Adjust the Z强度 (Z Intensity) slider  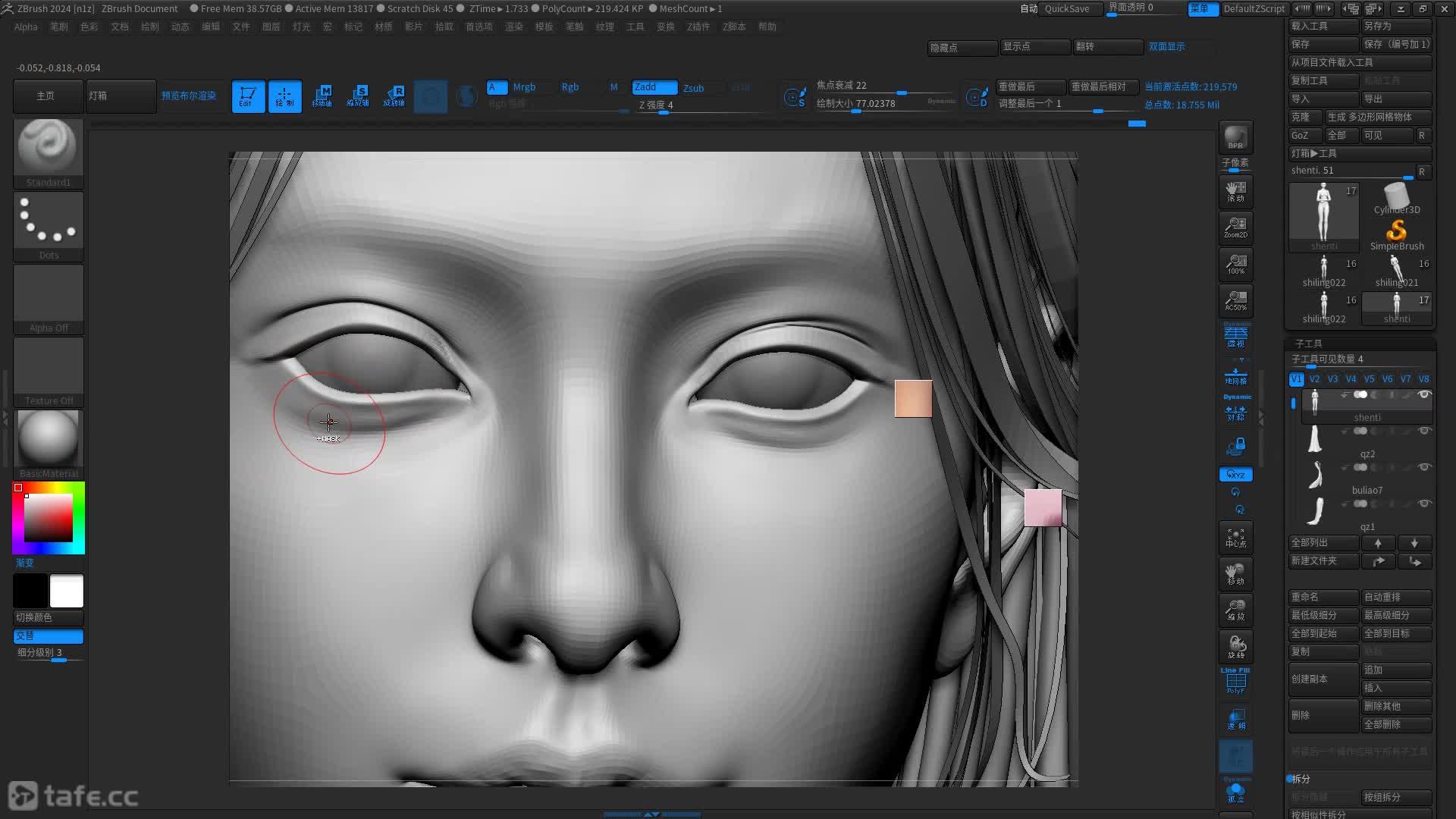pyautogui.click(x=703, y=105)
